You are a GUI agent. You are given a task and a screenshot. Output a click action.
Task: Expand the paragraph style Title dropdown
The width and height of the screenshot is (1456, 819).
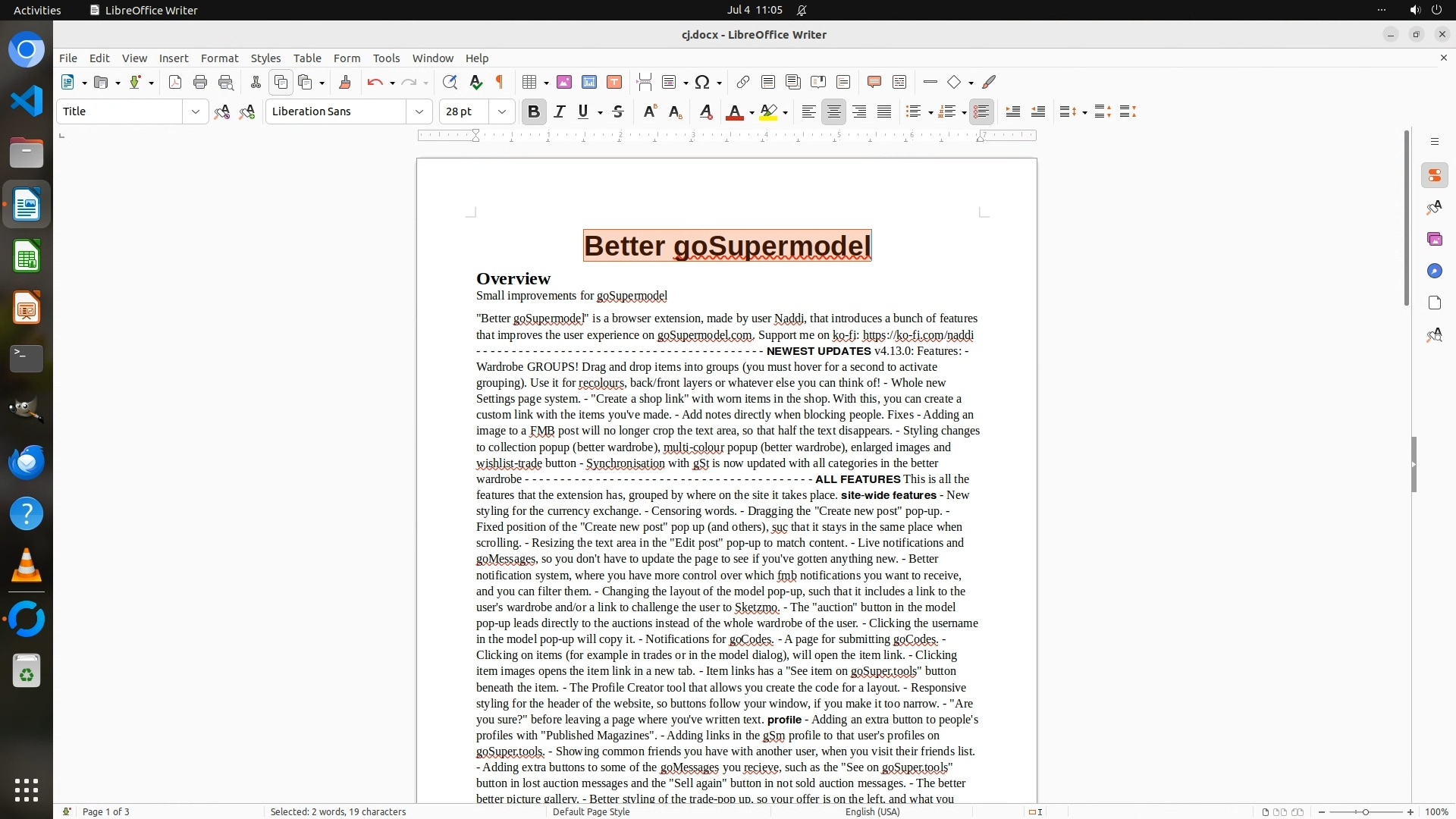195,112
